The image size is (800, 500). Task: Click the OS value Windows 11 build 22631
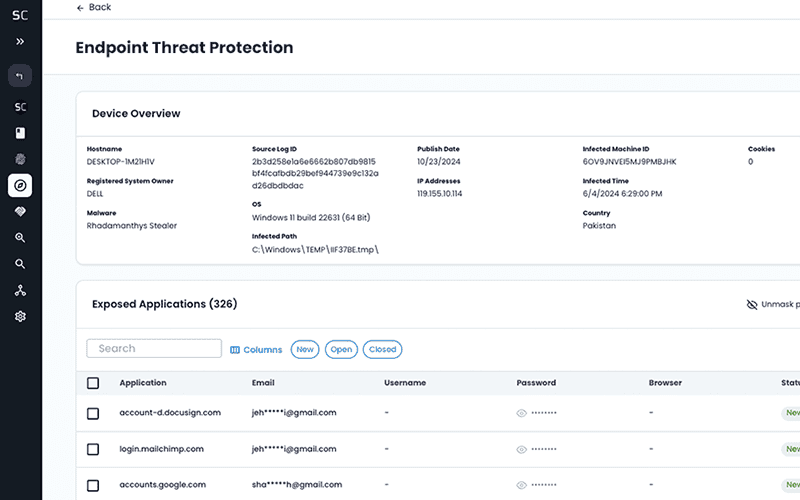[x=311, y=217]
